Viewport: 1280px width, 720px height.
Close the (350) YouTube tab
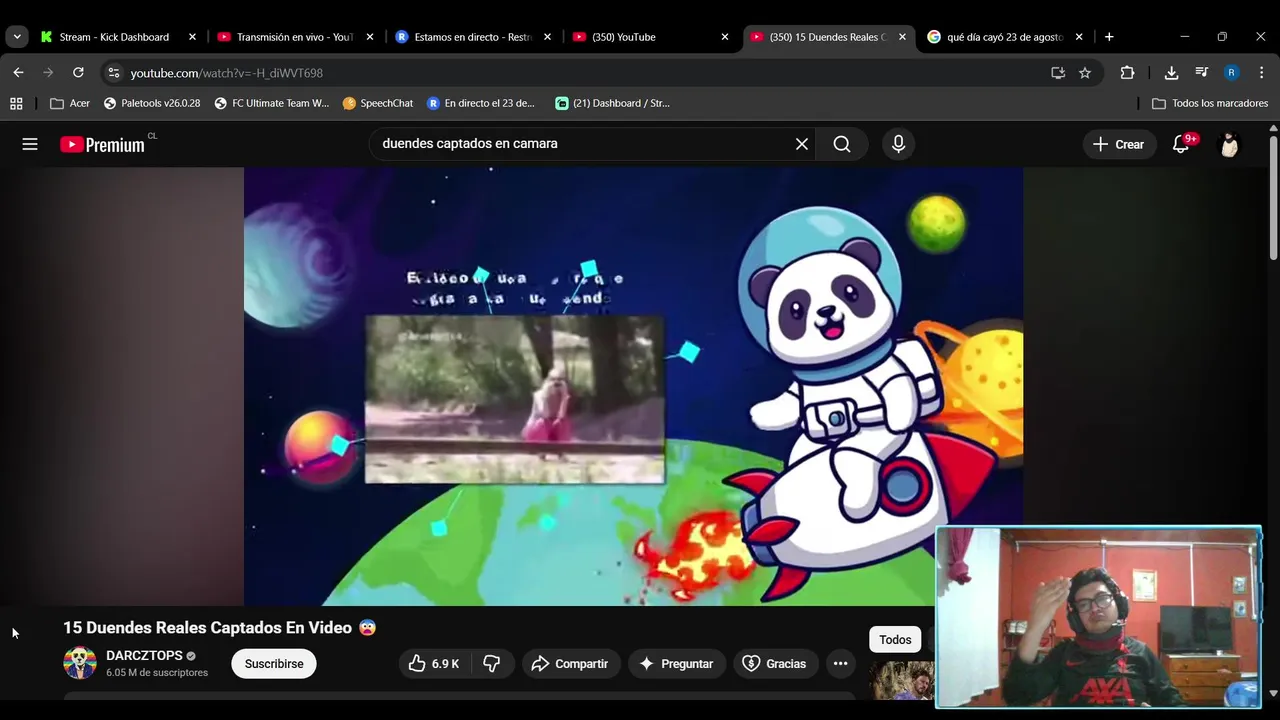pos(725,37)
